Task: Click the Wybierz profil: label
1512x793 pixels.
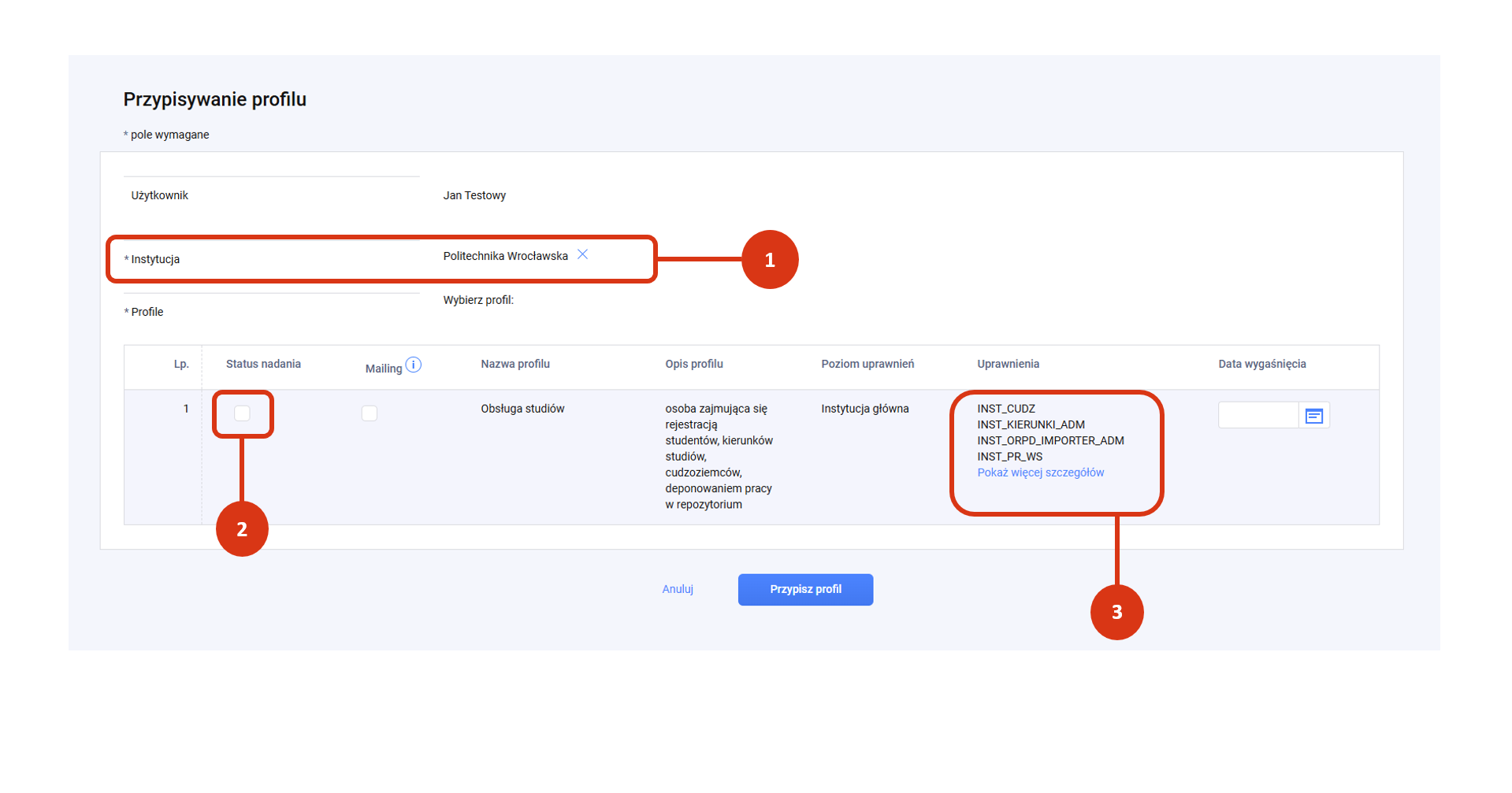Action: click(478, 300)
